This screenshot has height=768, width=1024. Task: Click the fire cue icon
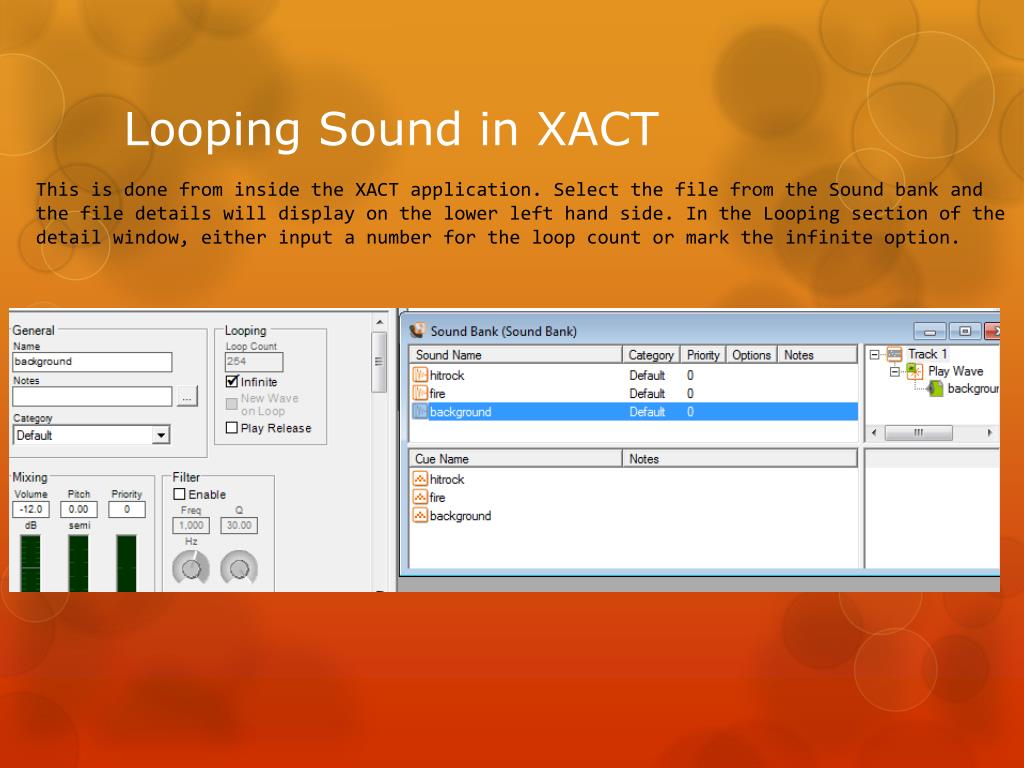point(420,497)
